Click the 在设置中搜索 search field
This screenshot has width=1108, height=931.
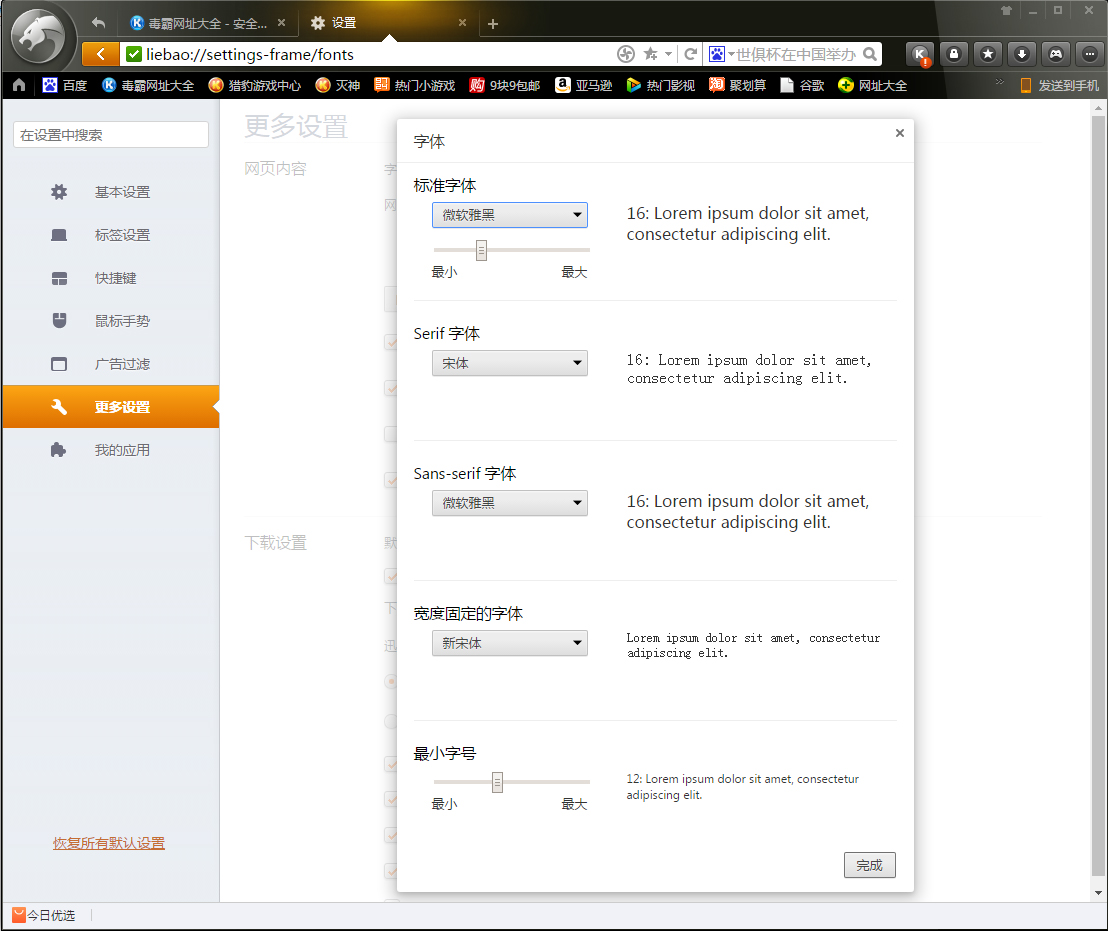(x=110, y=134)
